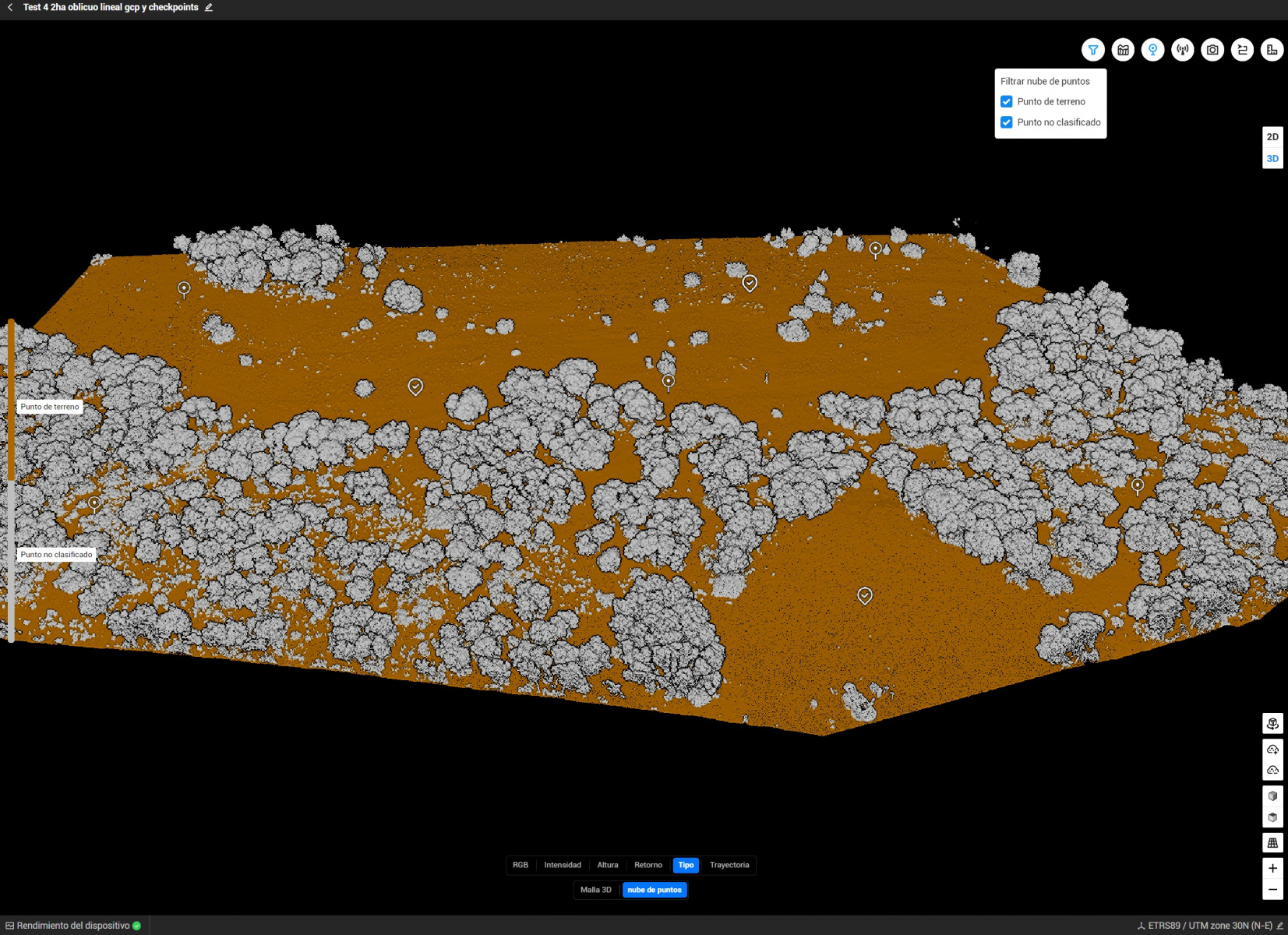Uncheck the Punto no clasificado checkbox
The image size is (1288, 935).
click(x=1007, y=122)
